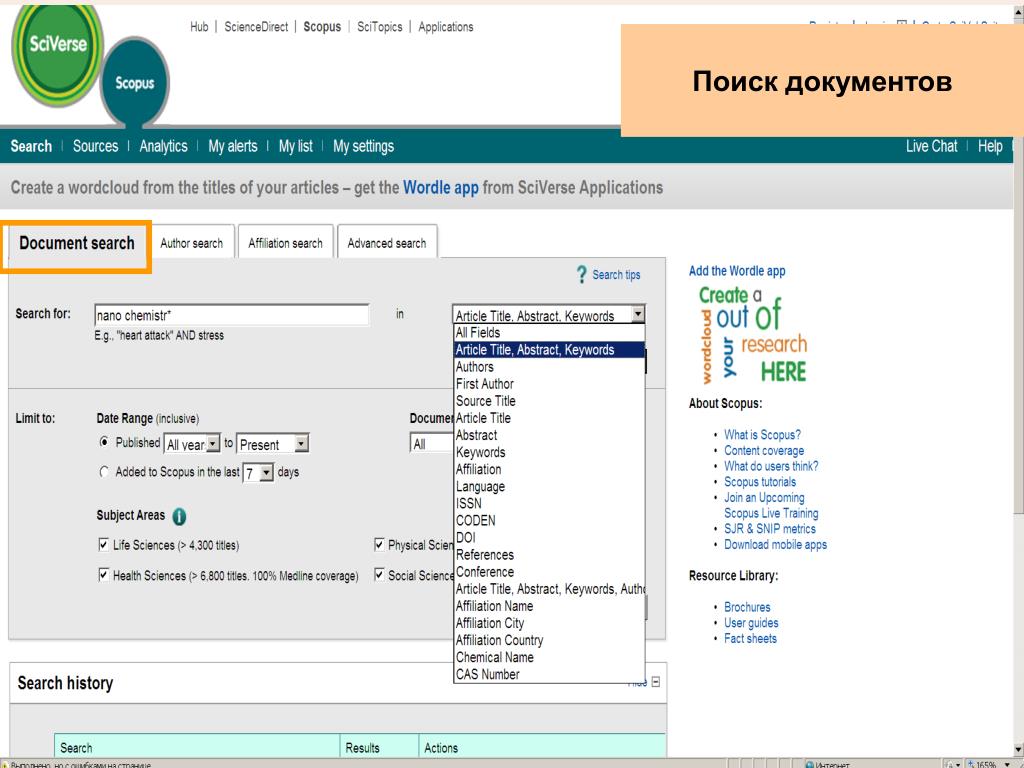Open the What is Scopus? link
The width and height of the screenshot is (1024, 768).
(762, 435)
